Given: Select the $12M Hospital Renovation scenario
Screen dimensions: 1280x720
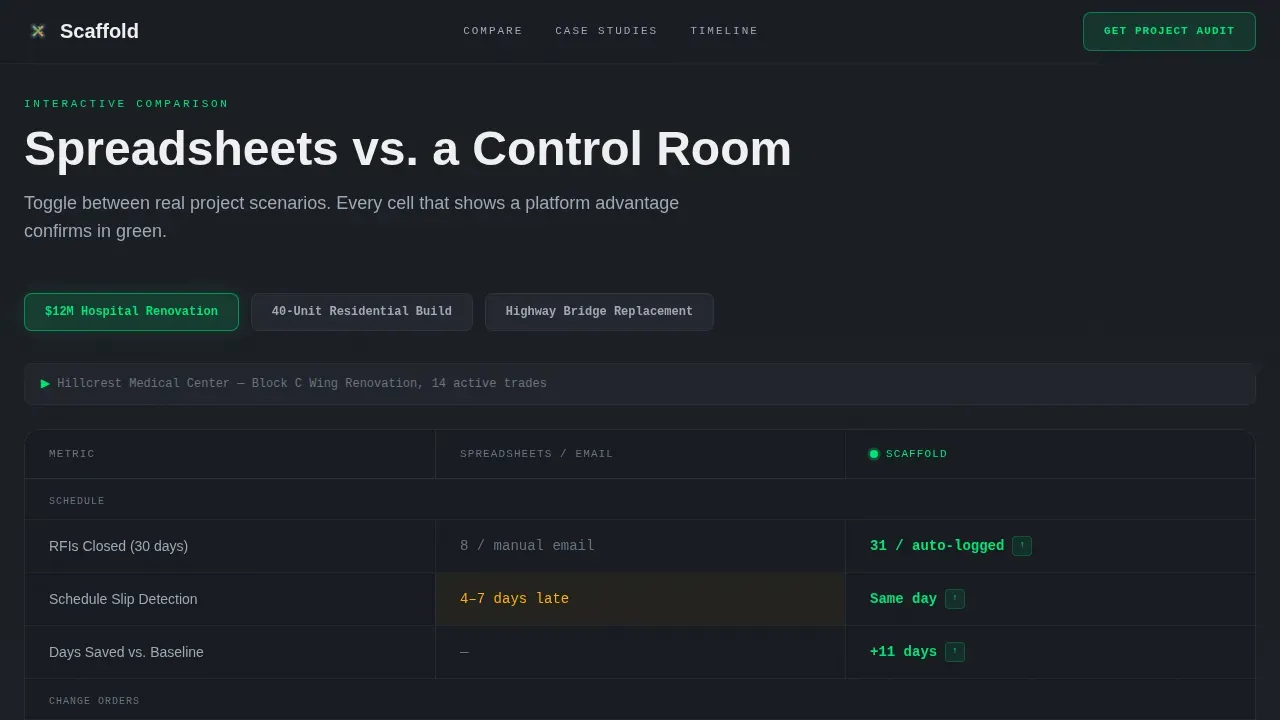Looking at the screenshot, I should pyautogui.click(x=131, y=312).
